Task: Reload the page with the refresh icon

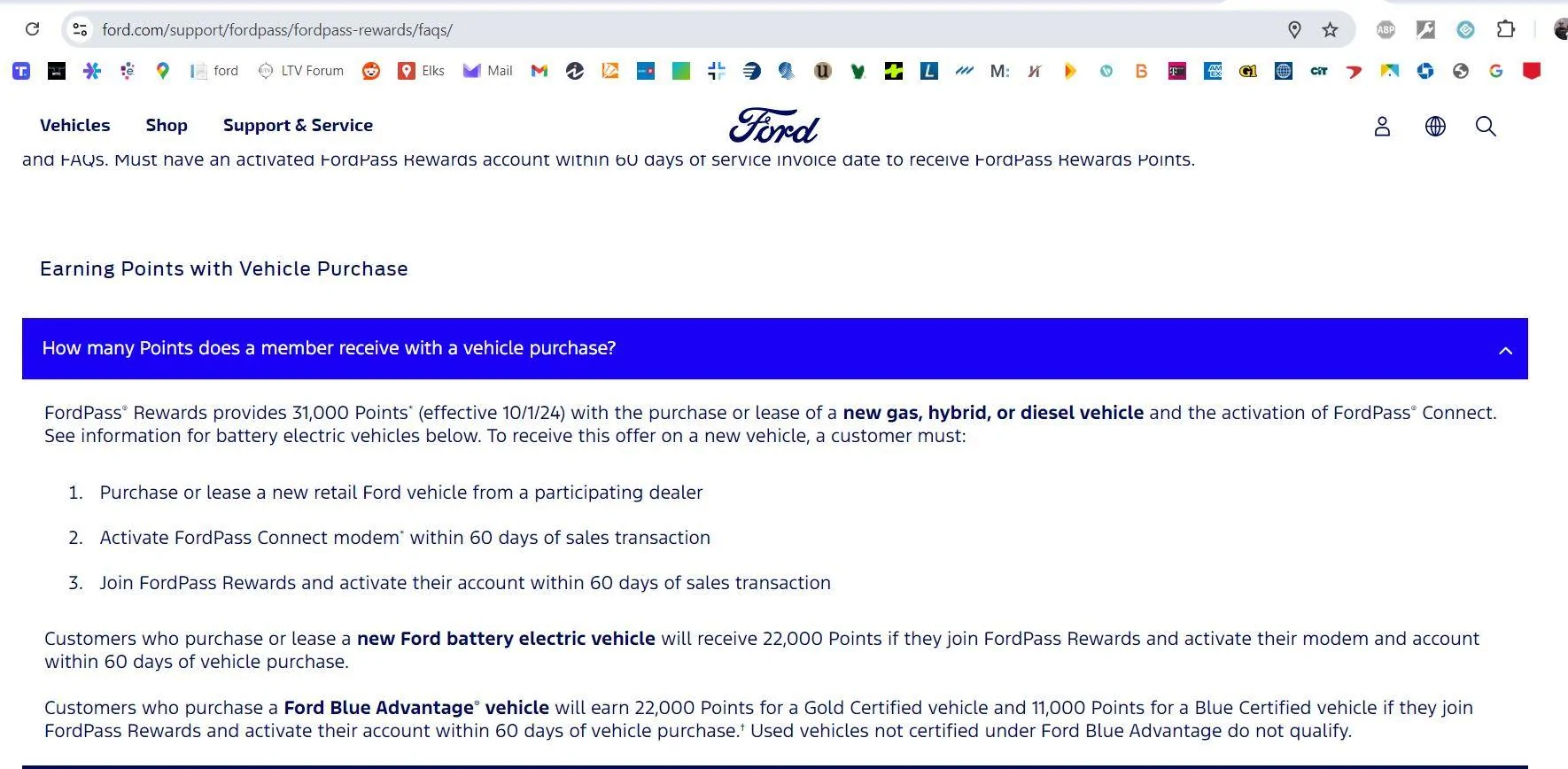Action: coord(33,29)
